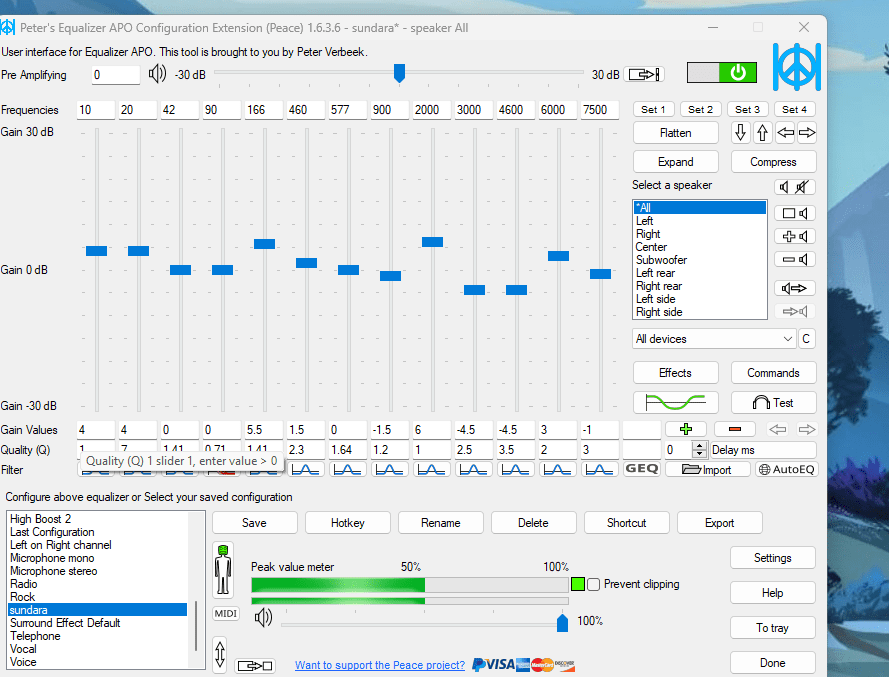Open the Commands panel
The image size is (889, 677).
coord(773,373)
